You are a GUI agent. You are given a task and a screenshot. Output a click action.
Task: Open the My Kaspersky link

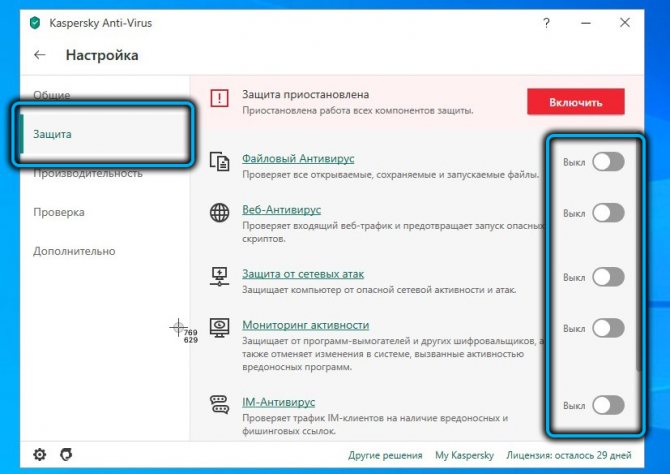point(464,455)
